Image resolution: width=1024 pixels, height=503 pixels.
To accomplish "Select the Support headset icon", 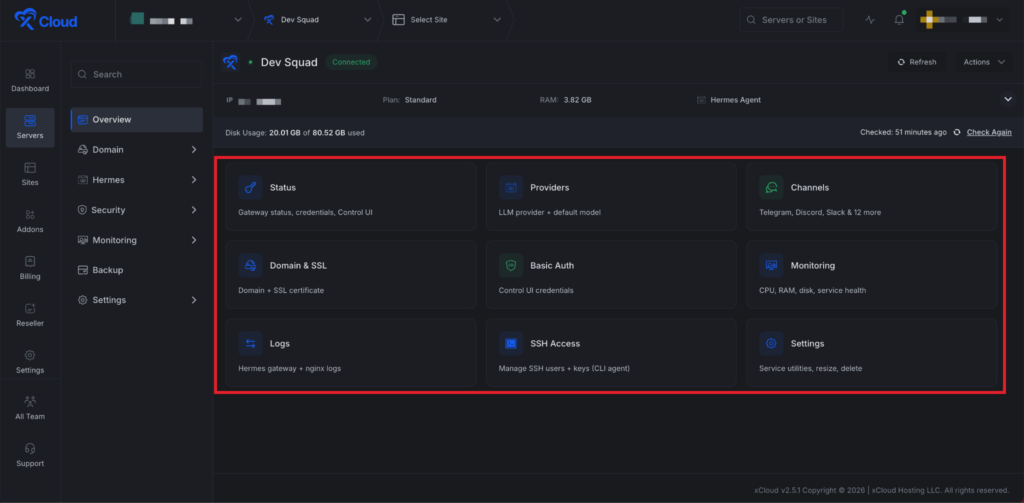I will [30, 449].
